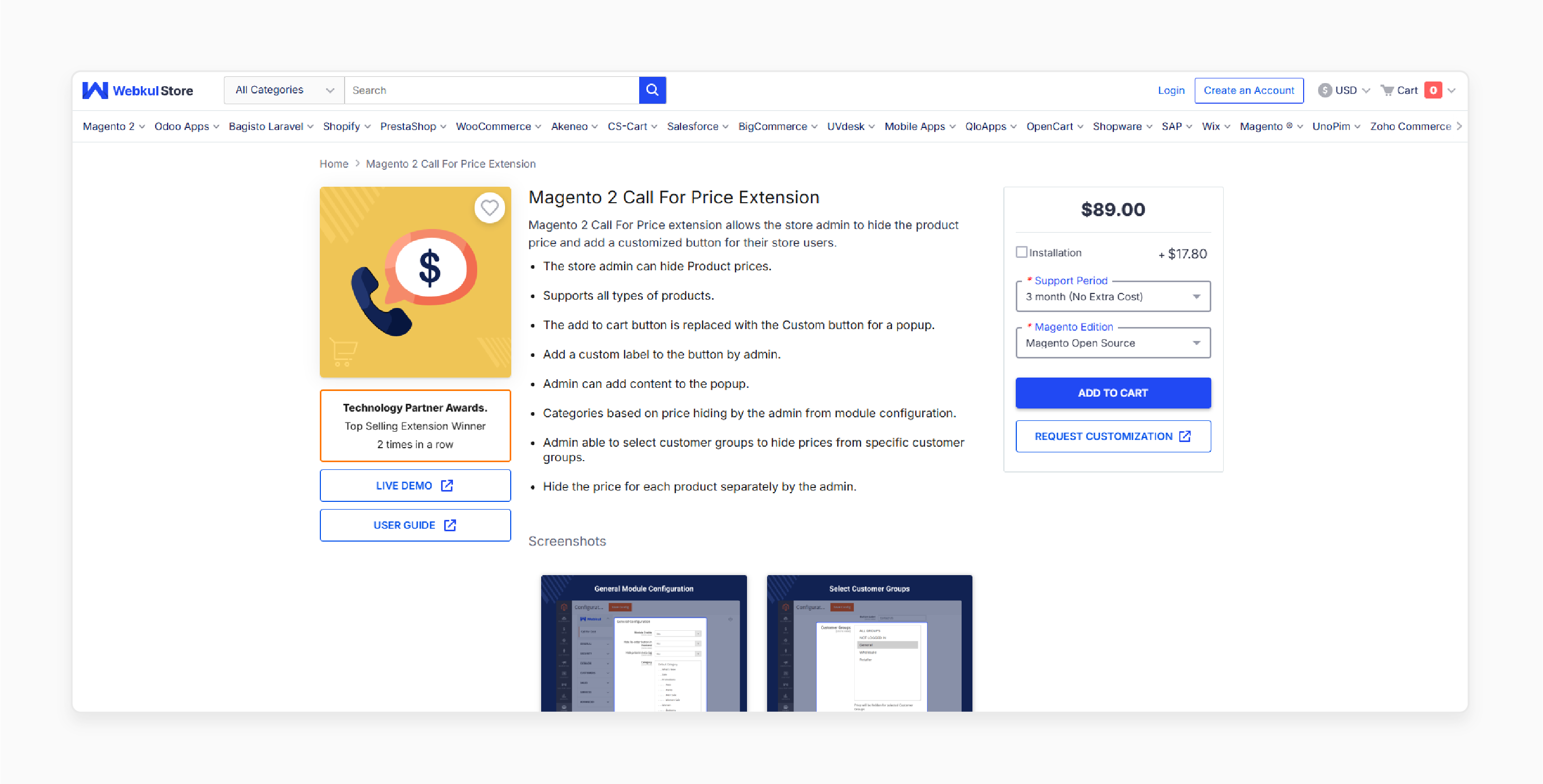Open the Bagisto Laravel menu
This screenshot has height=784, width=1543.
point(271,126)
